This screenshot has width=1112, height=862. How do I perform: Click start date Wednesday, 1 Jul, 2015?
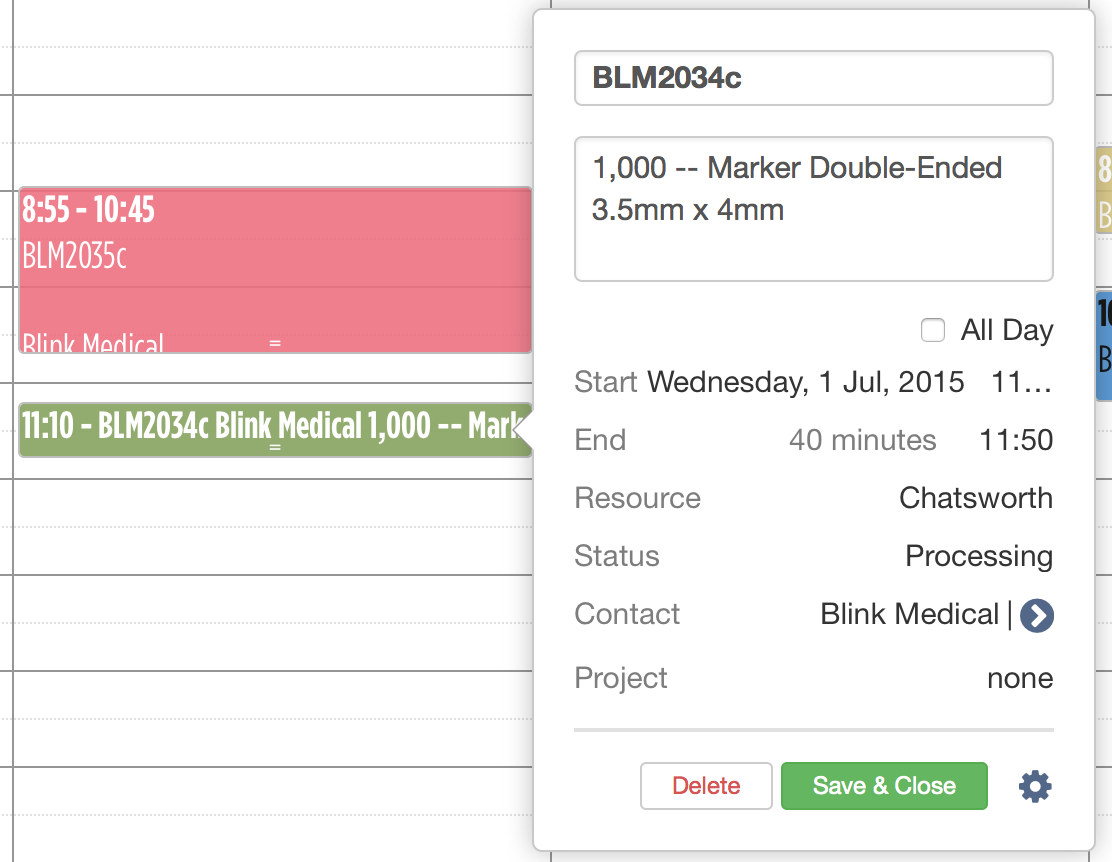pyautogui.click(x=806, y=382)
